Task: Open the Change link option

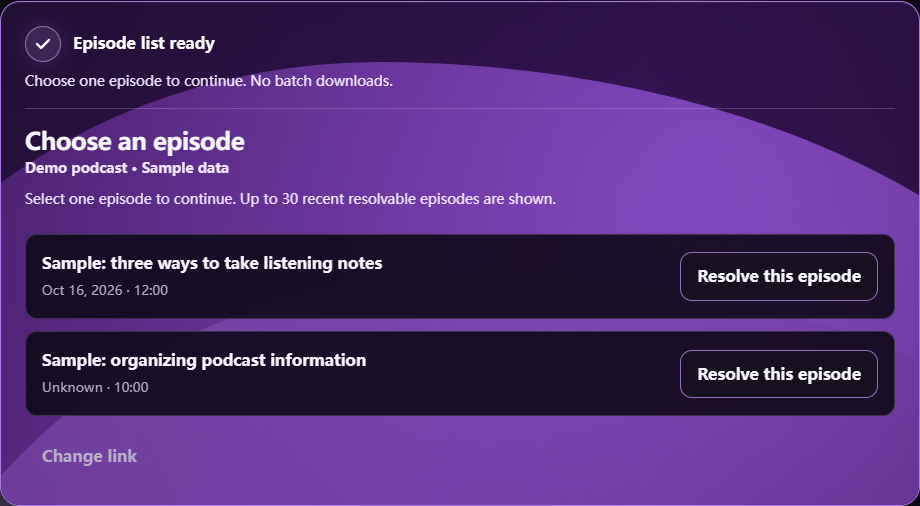Action: [x=89, y=456]
